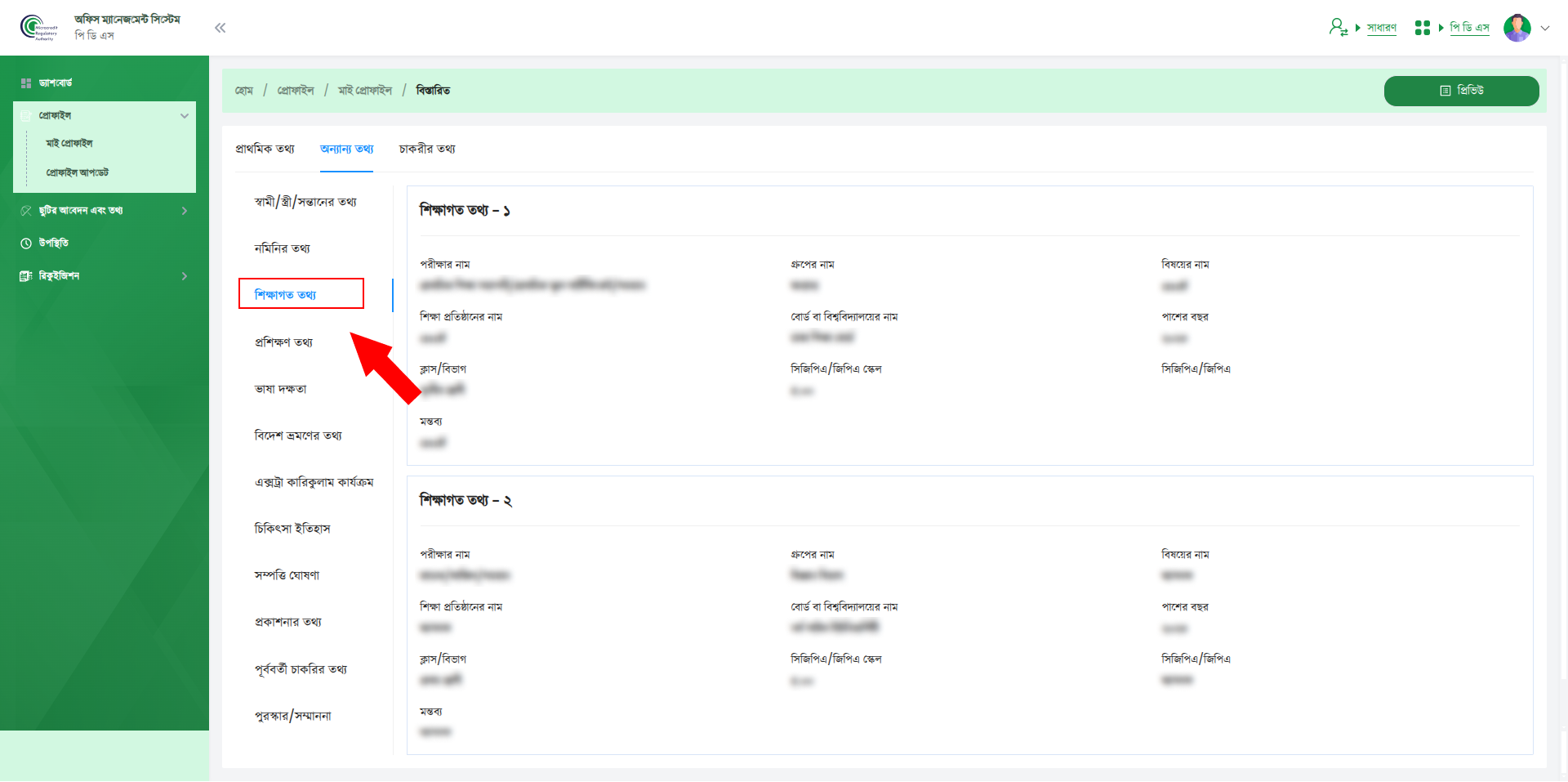Select মাই প্রোফাইল in sidebar

pyautogui.click(x=69, y=144)
